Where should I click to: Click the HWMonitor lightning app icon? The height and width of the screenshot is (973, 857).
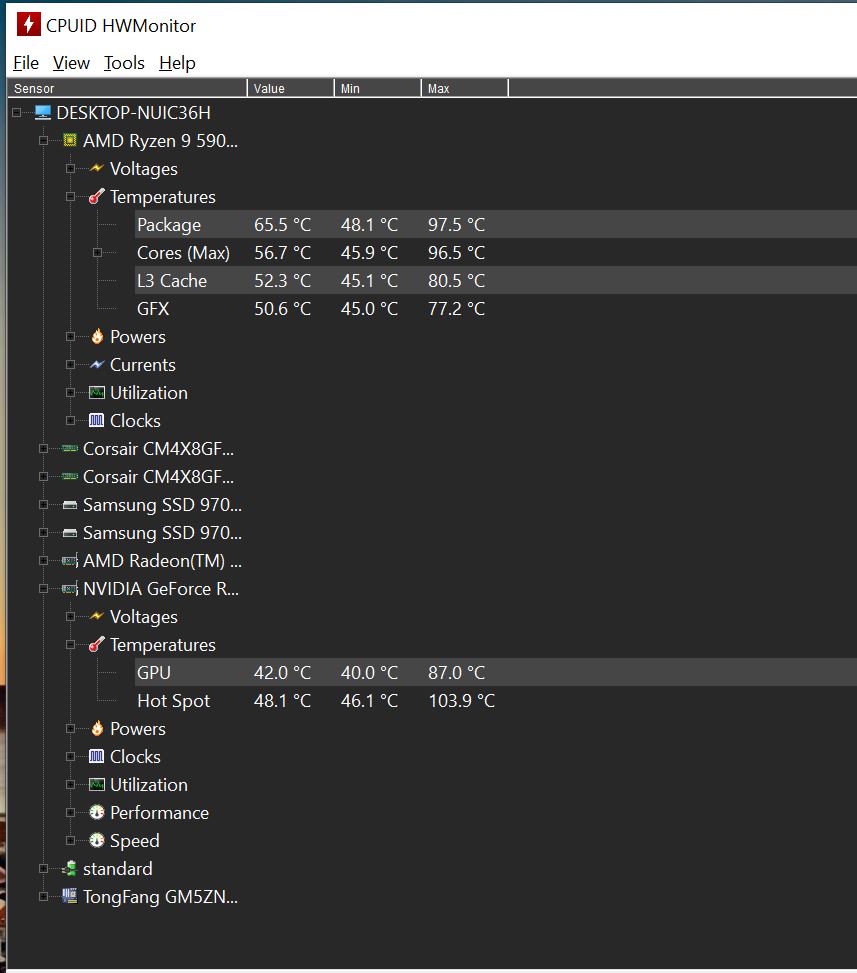pos(28,25)
